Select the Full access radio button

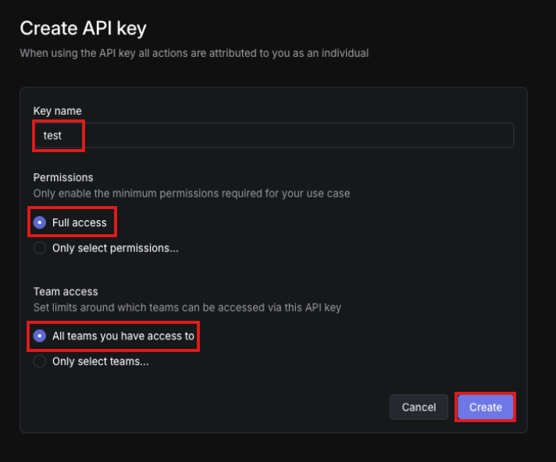pyautogui.click(x=40, y=223)
